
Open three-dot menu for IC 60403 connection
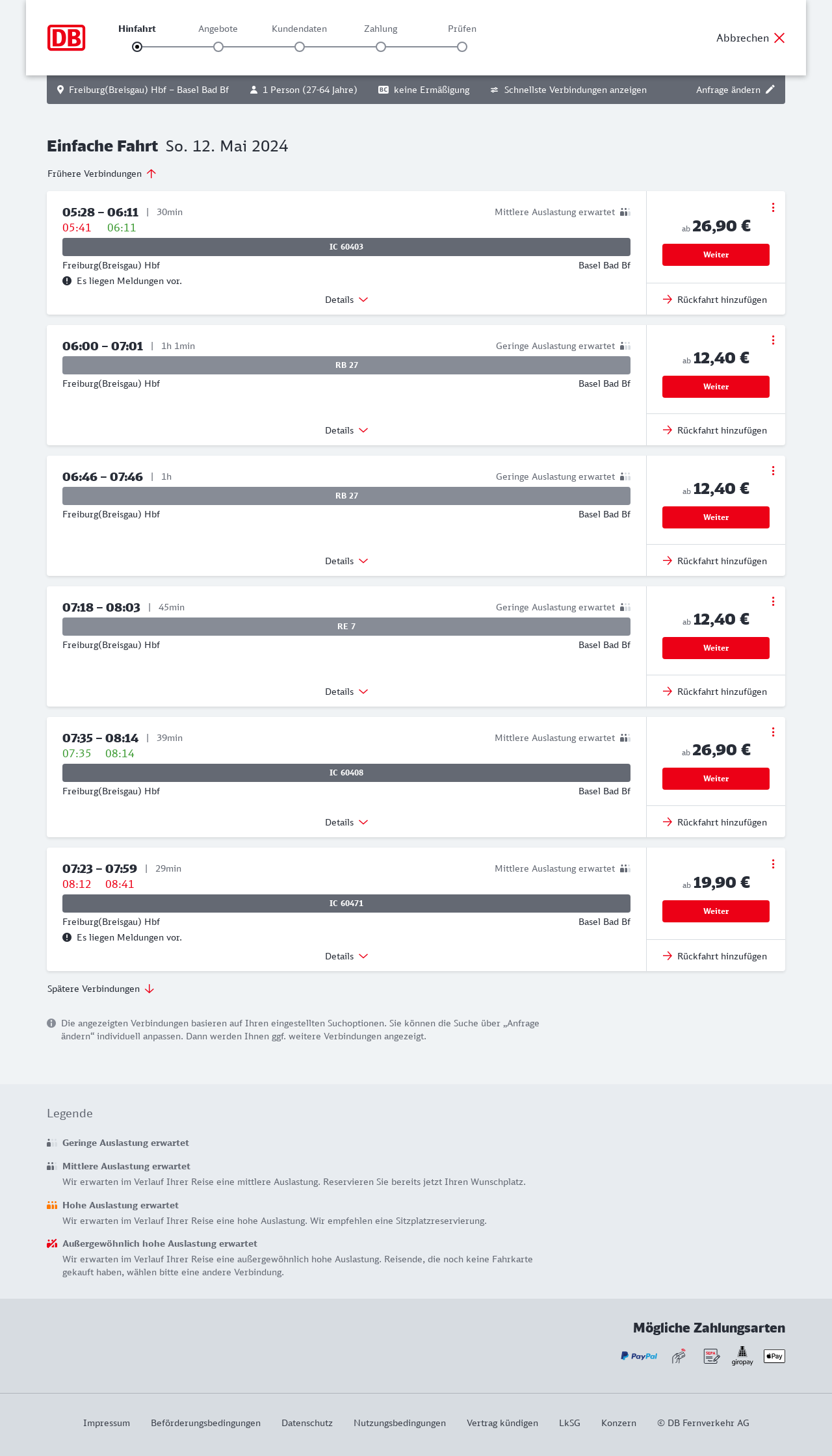[773, 207]
